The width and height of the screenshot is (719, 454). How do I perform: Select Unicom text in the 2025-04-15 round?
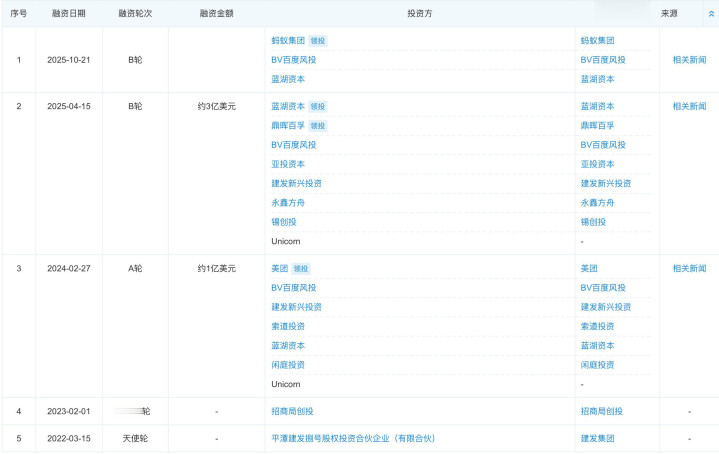(286, 241)
